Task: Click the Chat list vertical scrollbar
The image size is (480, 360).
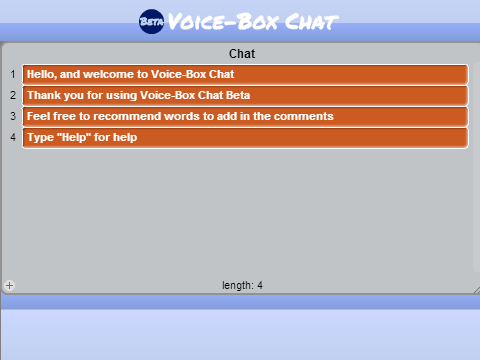Action: (476, 167)
